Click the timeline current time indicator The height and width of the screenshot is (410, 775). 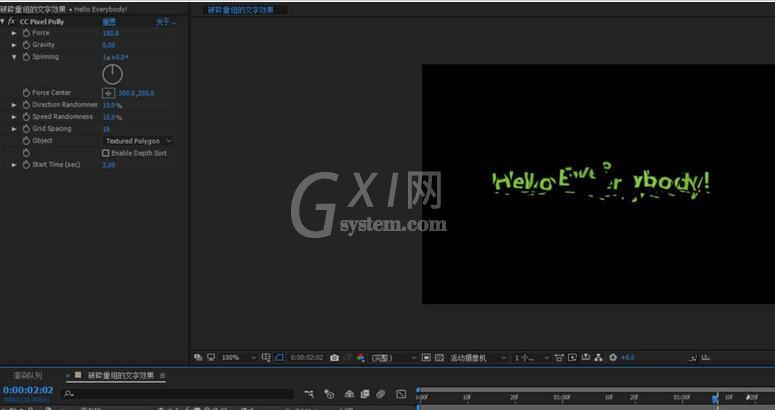(x=715, y=398)
